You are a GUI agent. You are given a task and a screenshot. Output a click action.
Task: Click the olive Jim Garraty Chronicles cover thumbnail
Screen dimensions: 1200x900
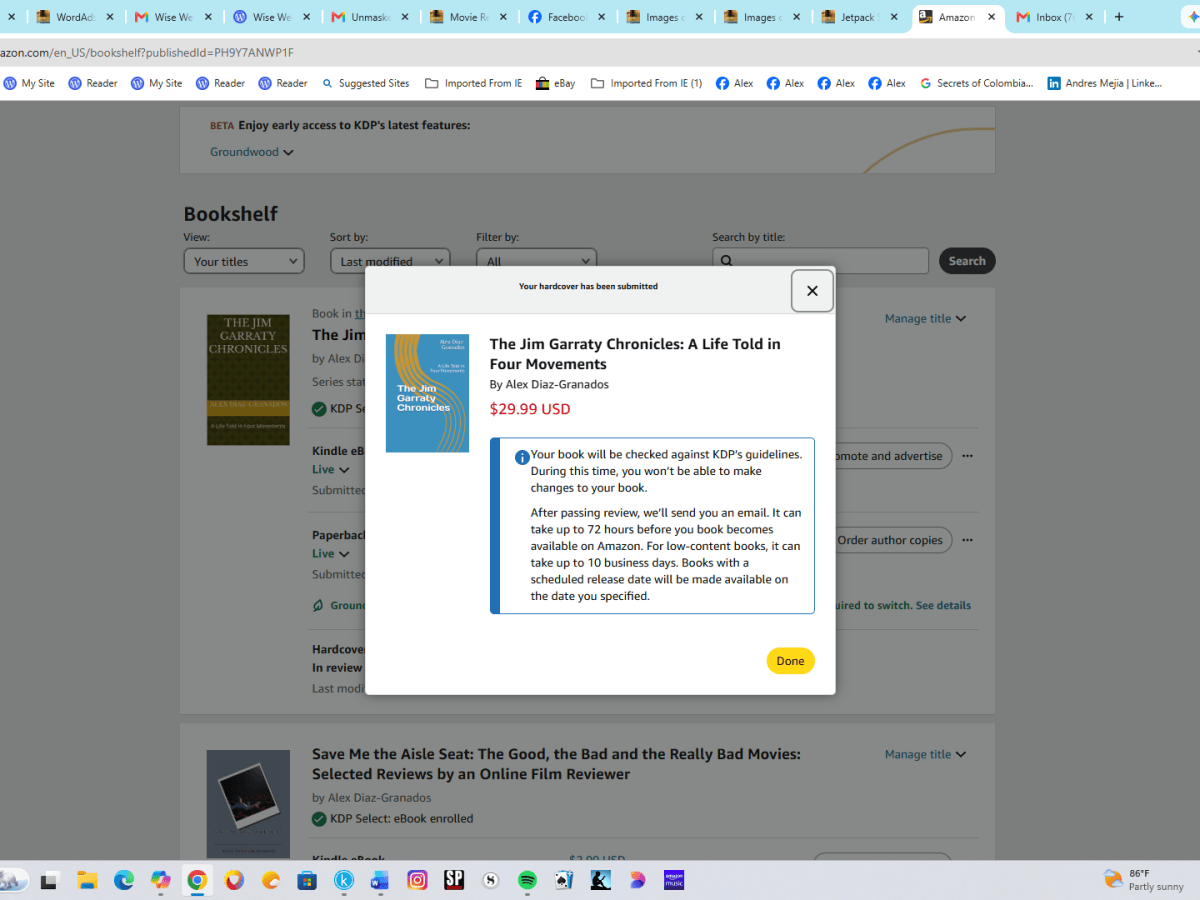tap(248, 380)
